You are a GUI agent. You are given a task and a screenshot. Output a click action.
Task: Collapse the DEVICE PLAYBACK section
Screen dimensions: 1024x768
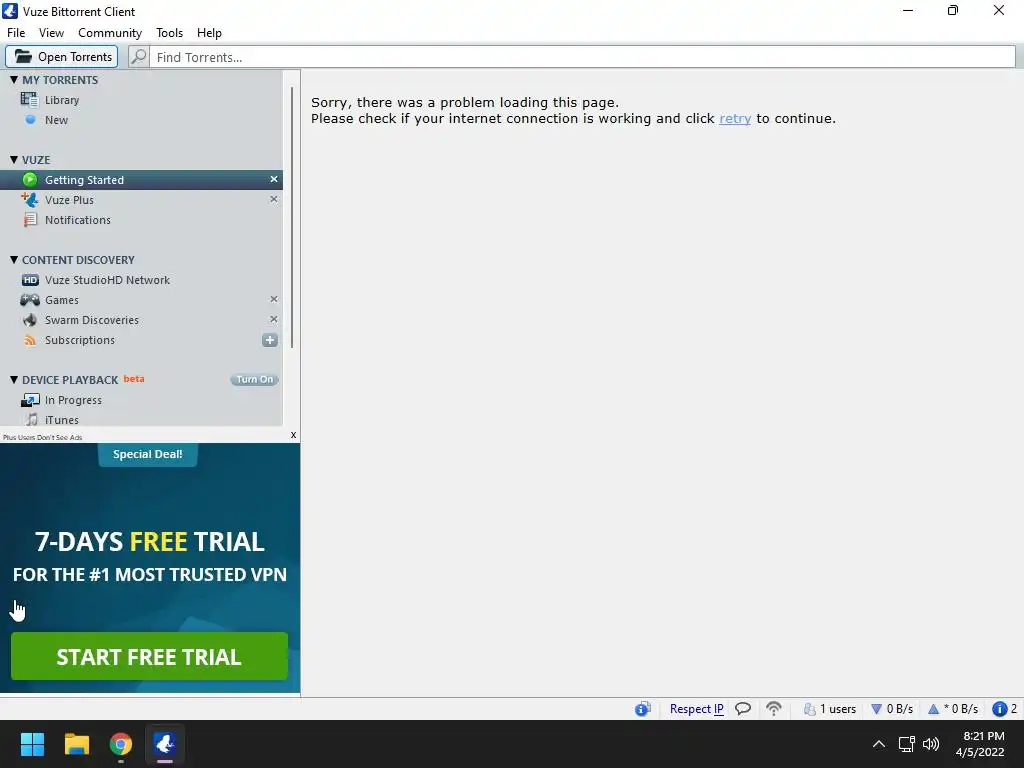tap(14, 379)
